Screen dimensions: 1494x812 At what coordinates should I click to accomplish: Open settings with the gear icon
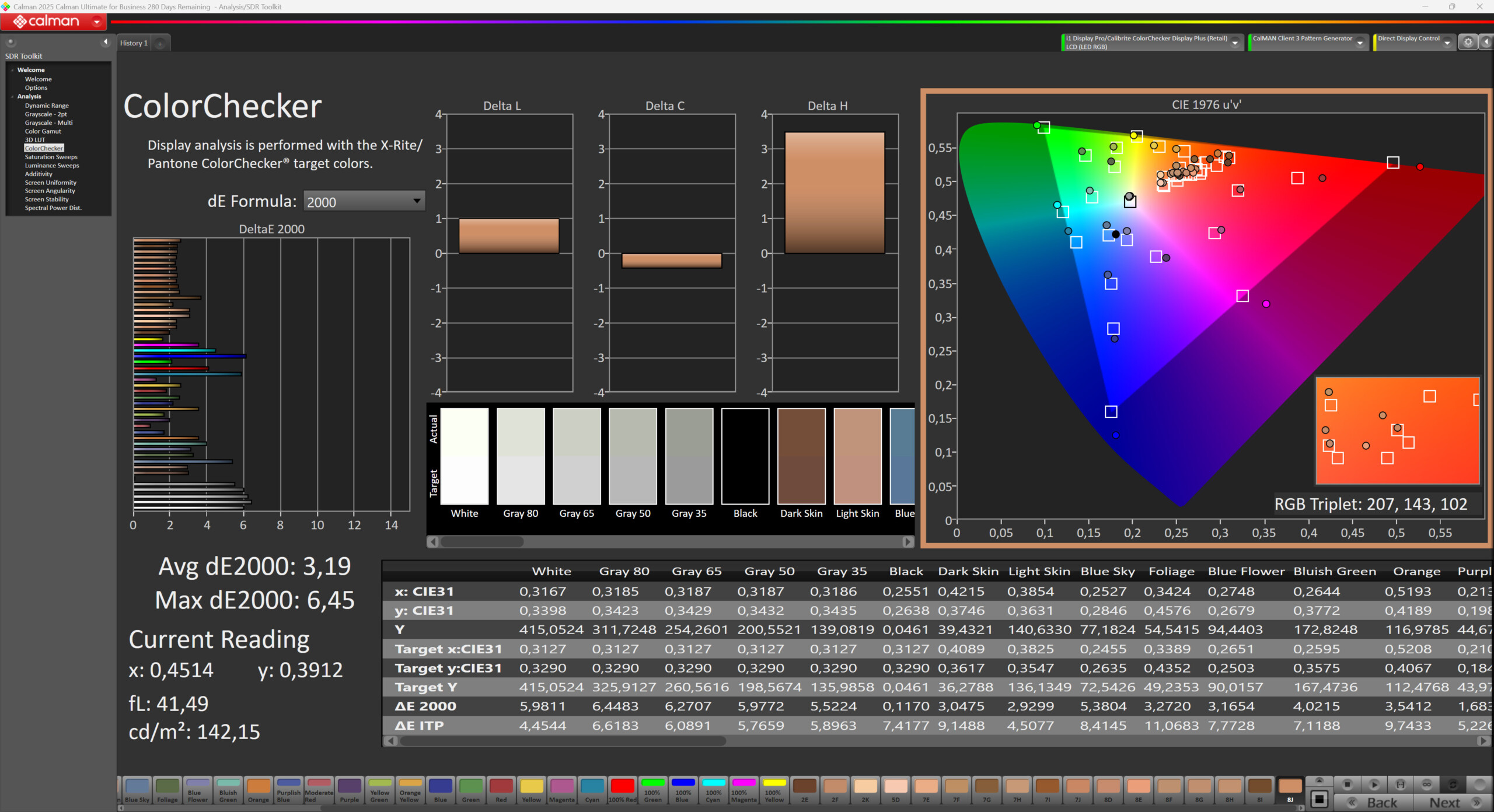pos(1468,42)
